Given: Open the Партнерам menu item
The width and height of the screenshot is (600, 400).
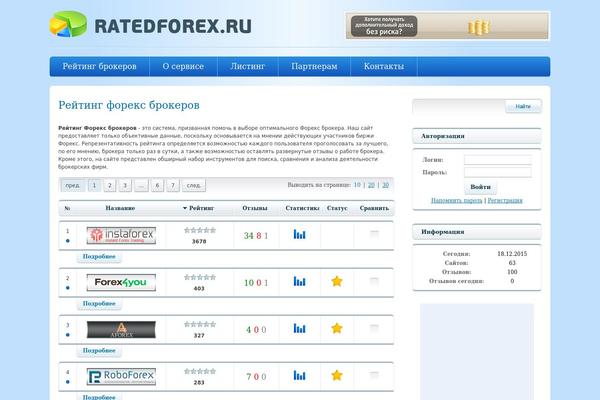Looking at the screenshot, I should click(x=314, y=67).
